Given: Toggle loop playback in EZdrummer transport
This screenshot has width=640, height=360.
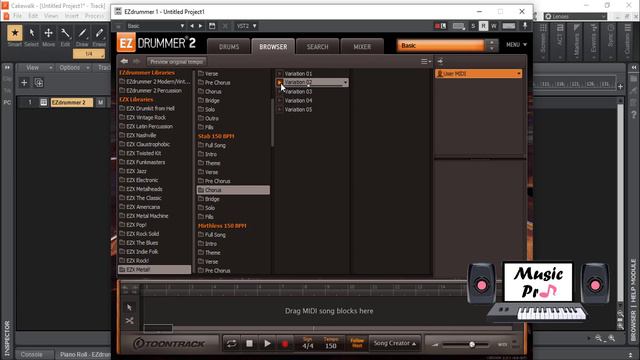Looking at the screenshot, I should coord(231,344).
